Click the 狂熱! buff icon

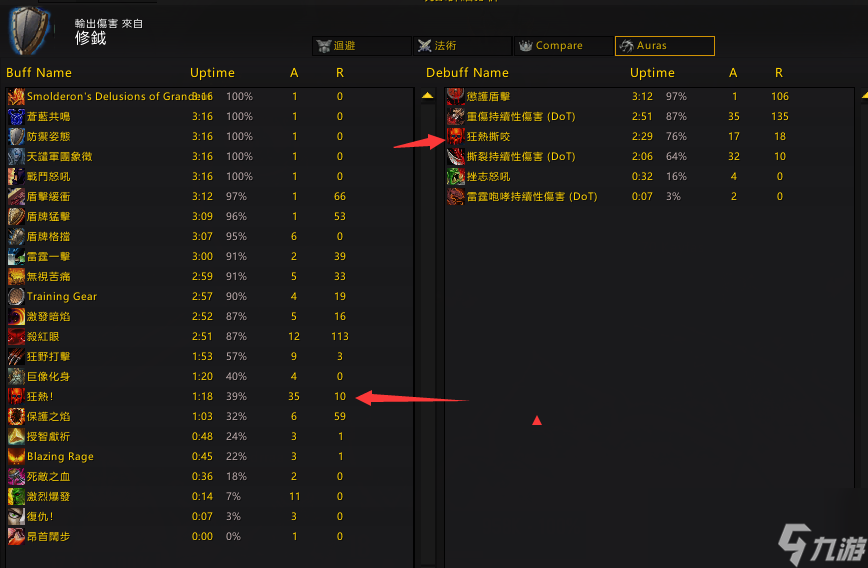pos(16,396)
